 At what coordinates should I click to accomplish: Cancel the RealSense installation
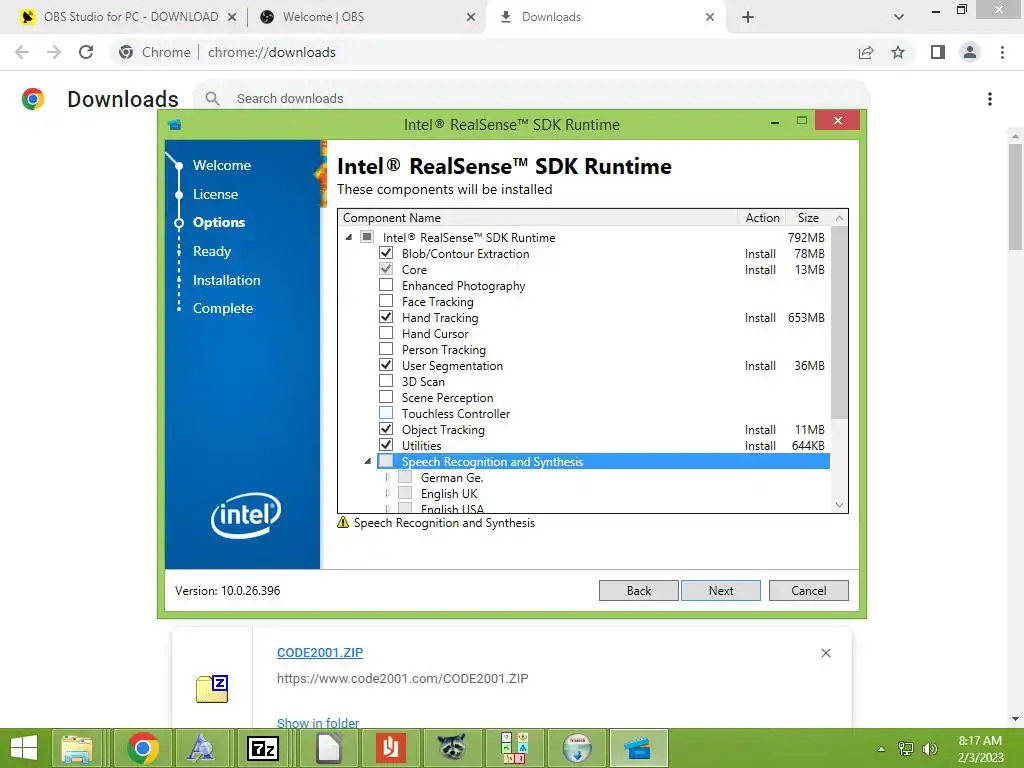[808, 590]
